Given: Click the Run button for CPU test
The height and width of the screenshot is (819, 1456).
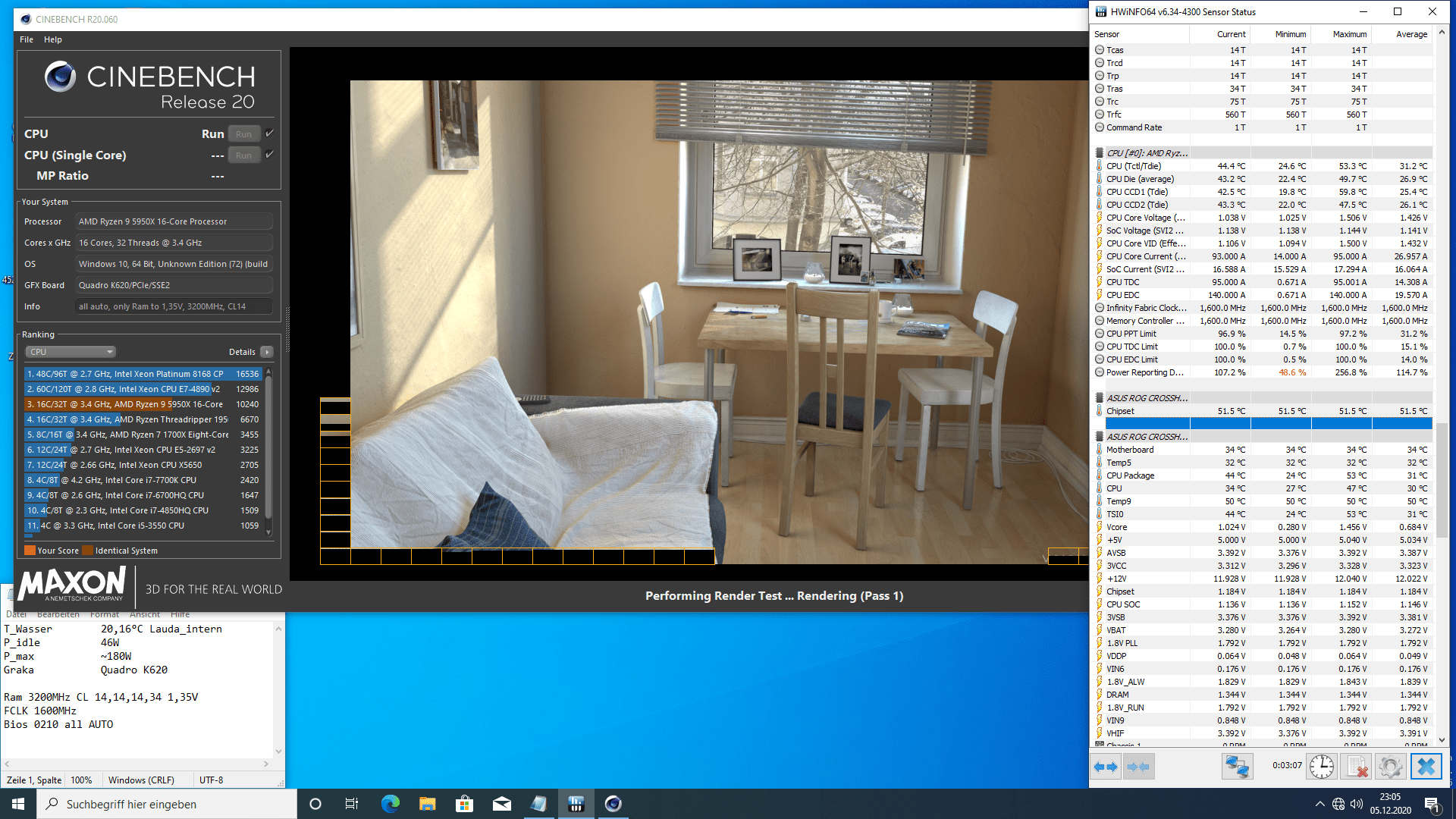Looking at the screenshot, I should (243, 134).
